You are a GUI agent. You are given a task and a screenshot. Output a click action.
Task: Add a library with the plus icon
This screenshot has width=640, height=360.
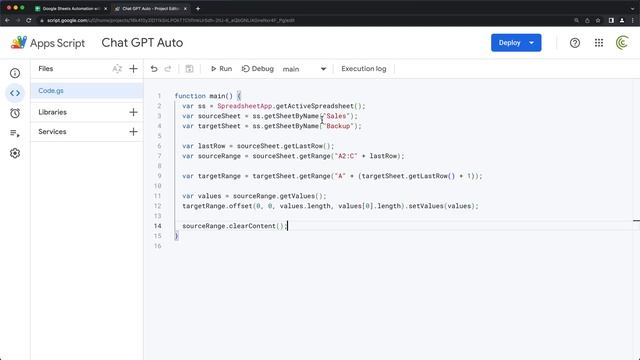(x=133, y=112)
